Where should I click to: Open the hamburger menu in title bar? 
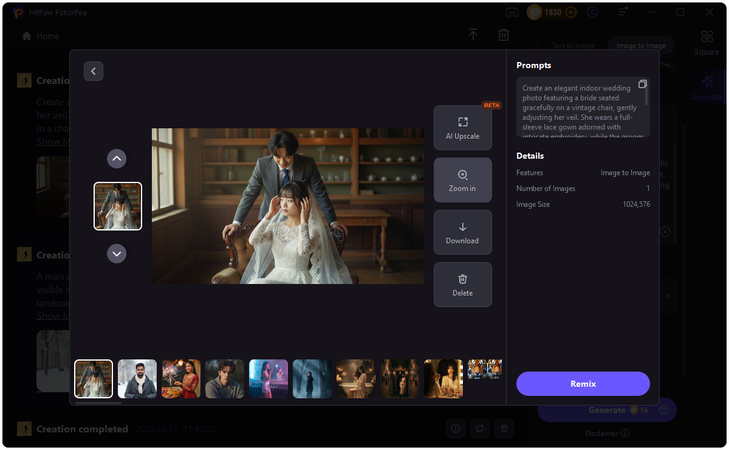[x=622, y=13]
